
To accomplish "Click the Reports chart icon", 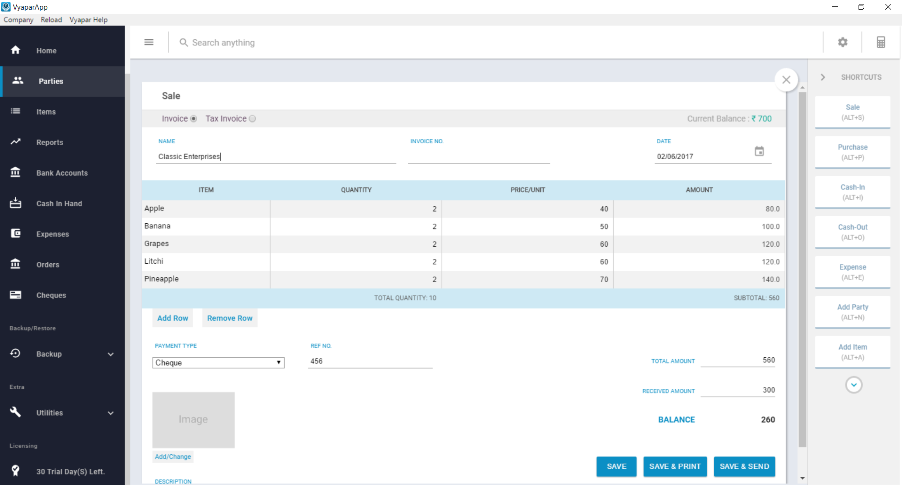I will click(16, 142).
